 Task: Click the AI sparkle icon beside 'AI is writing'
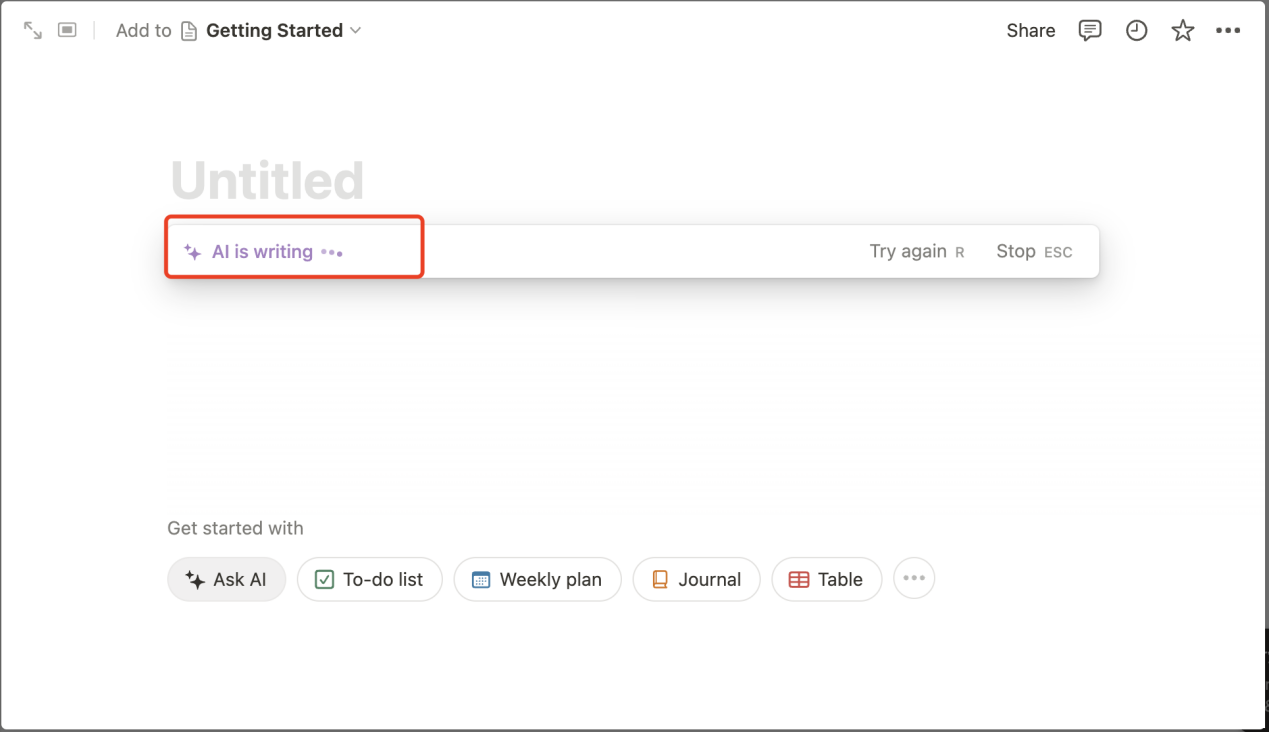tap(193, 252)
